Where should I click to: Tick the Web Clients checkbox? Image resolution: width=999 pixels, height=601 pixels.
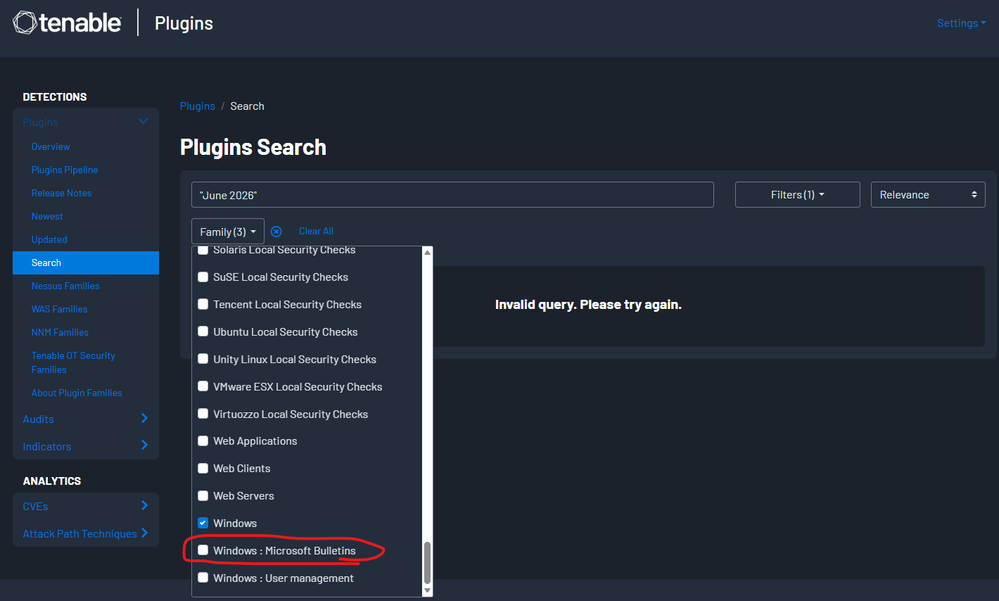pos(203,468)
